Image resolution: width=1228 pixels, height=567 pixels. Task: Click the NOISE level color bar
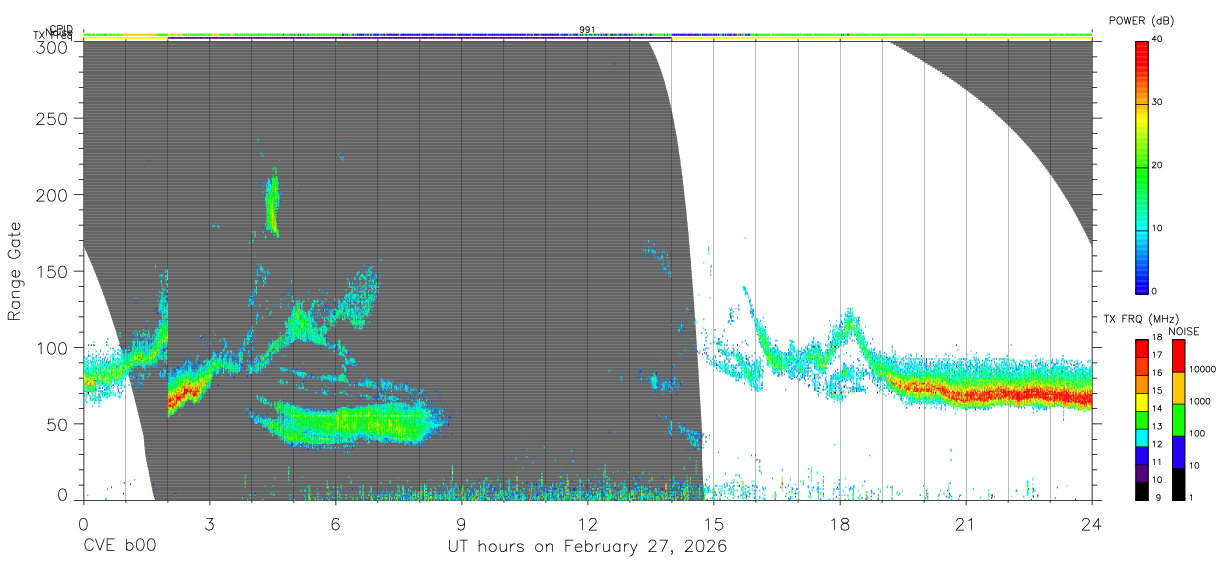(1178, 420)
